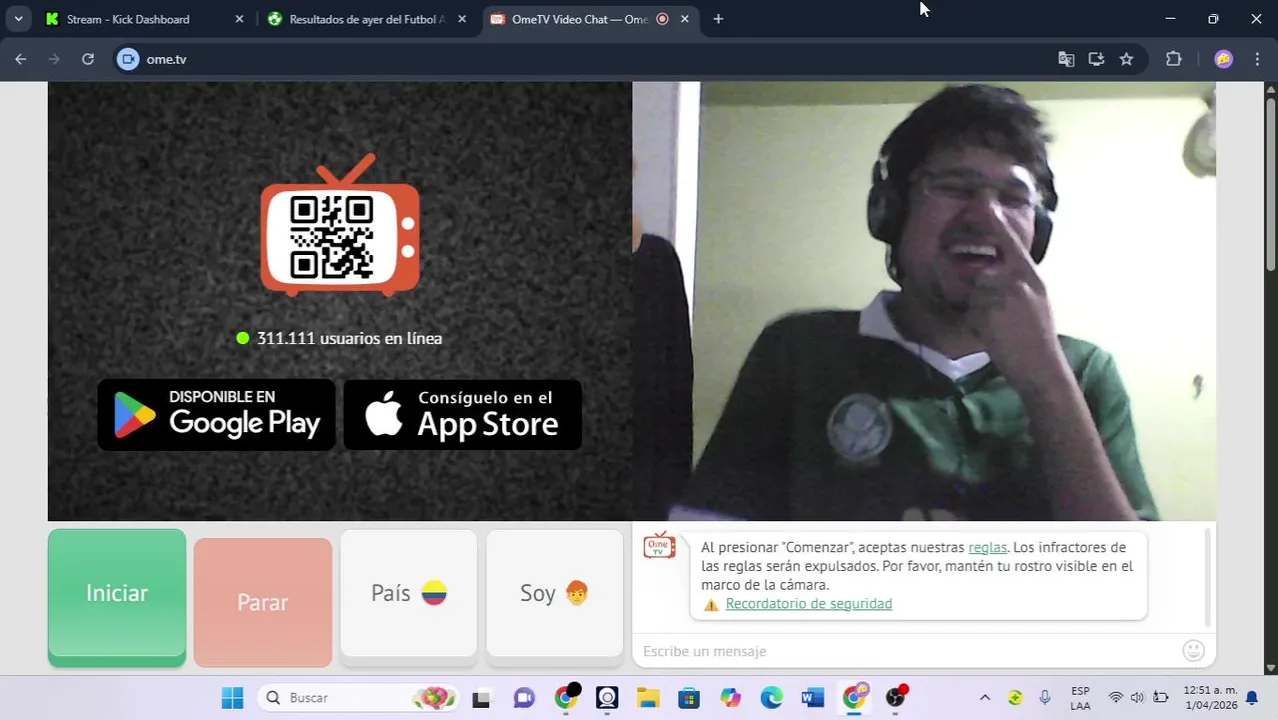
Task: Open Microsoft Store from taskbar
Action: point(689,698)
